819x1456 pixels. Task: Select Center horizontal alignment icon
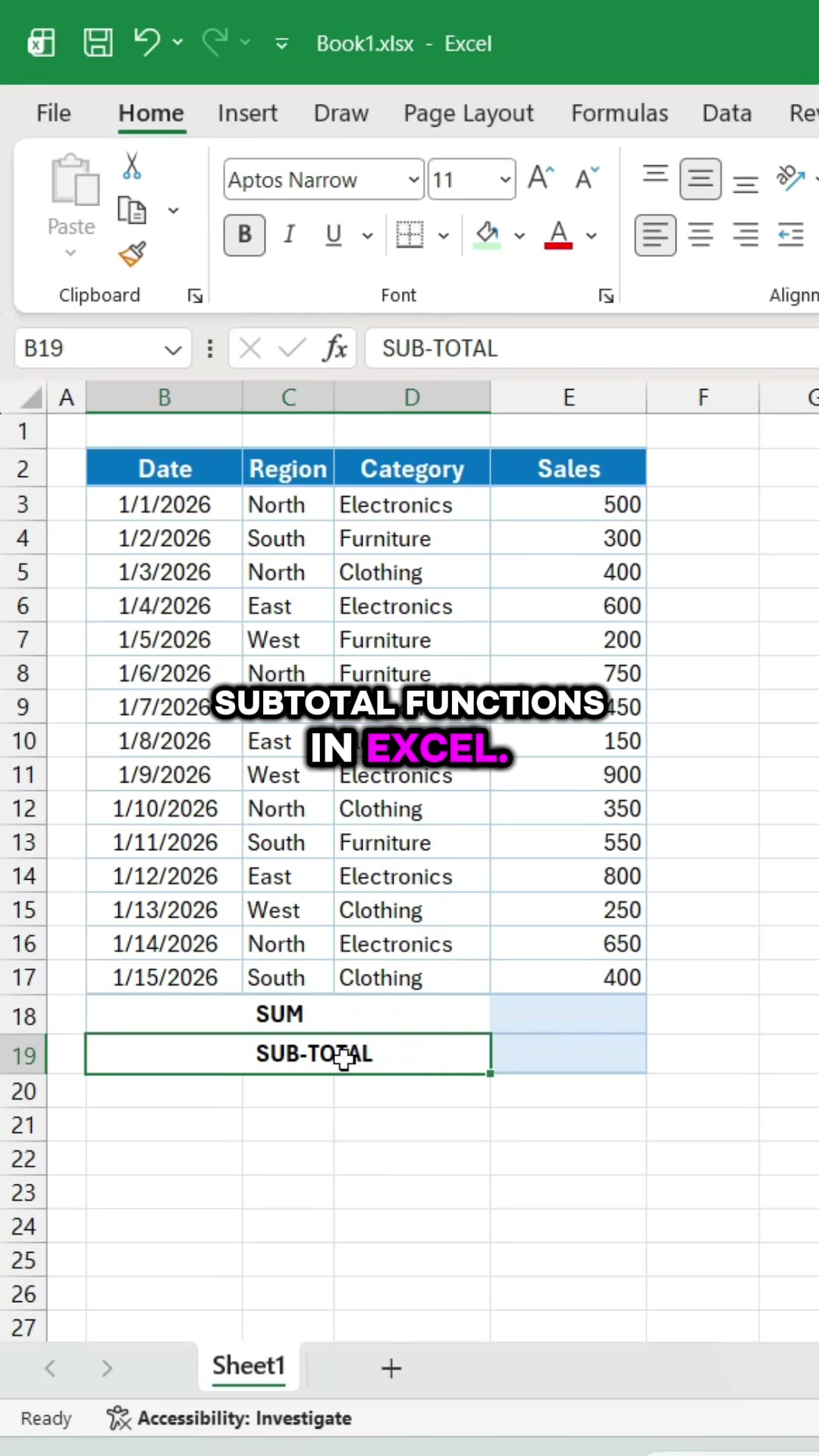[x=700, y=234]
